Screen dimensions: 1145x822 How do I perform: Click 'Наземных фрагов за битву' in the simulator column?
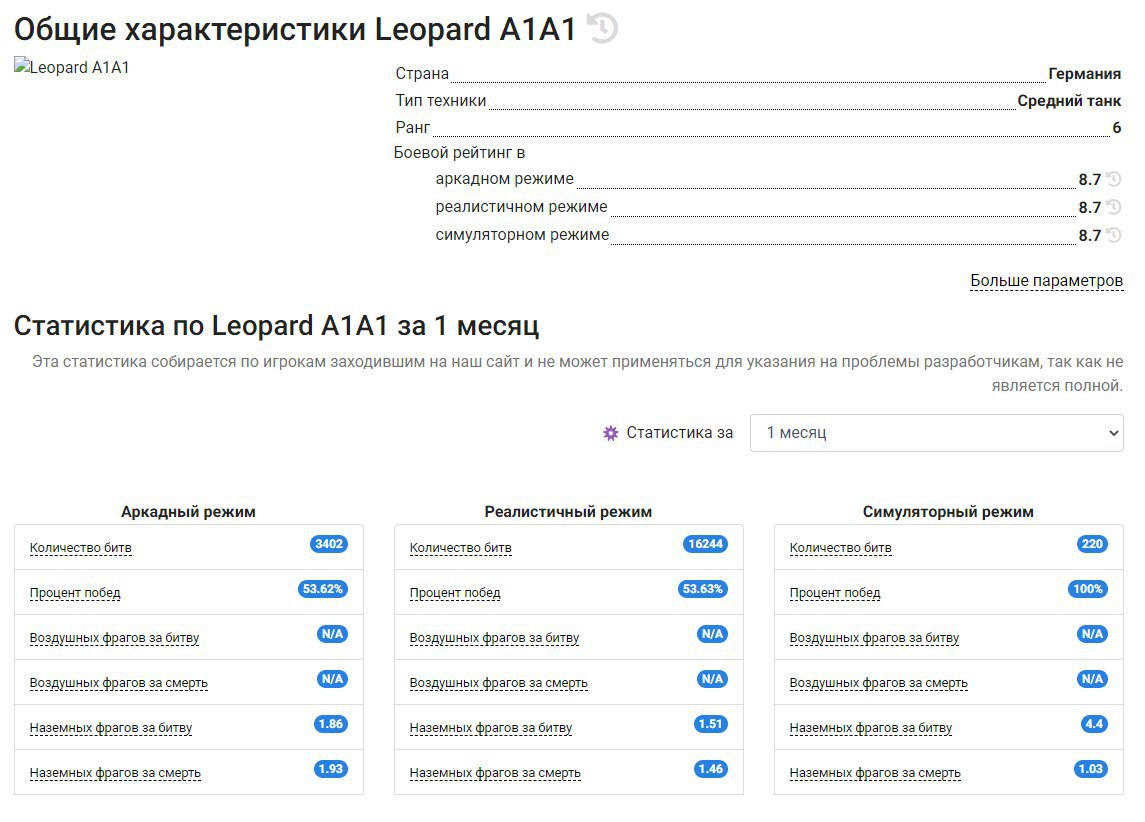[870, 728]
